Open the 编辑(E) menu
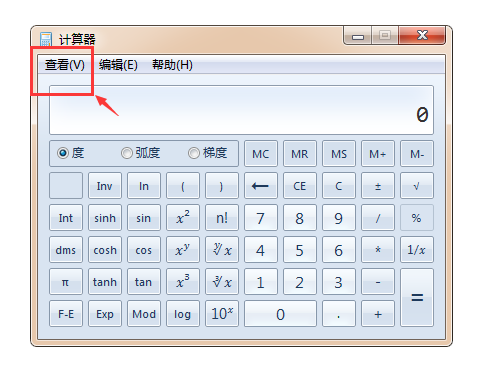 point(118,65)
